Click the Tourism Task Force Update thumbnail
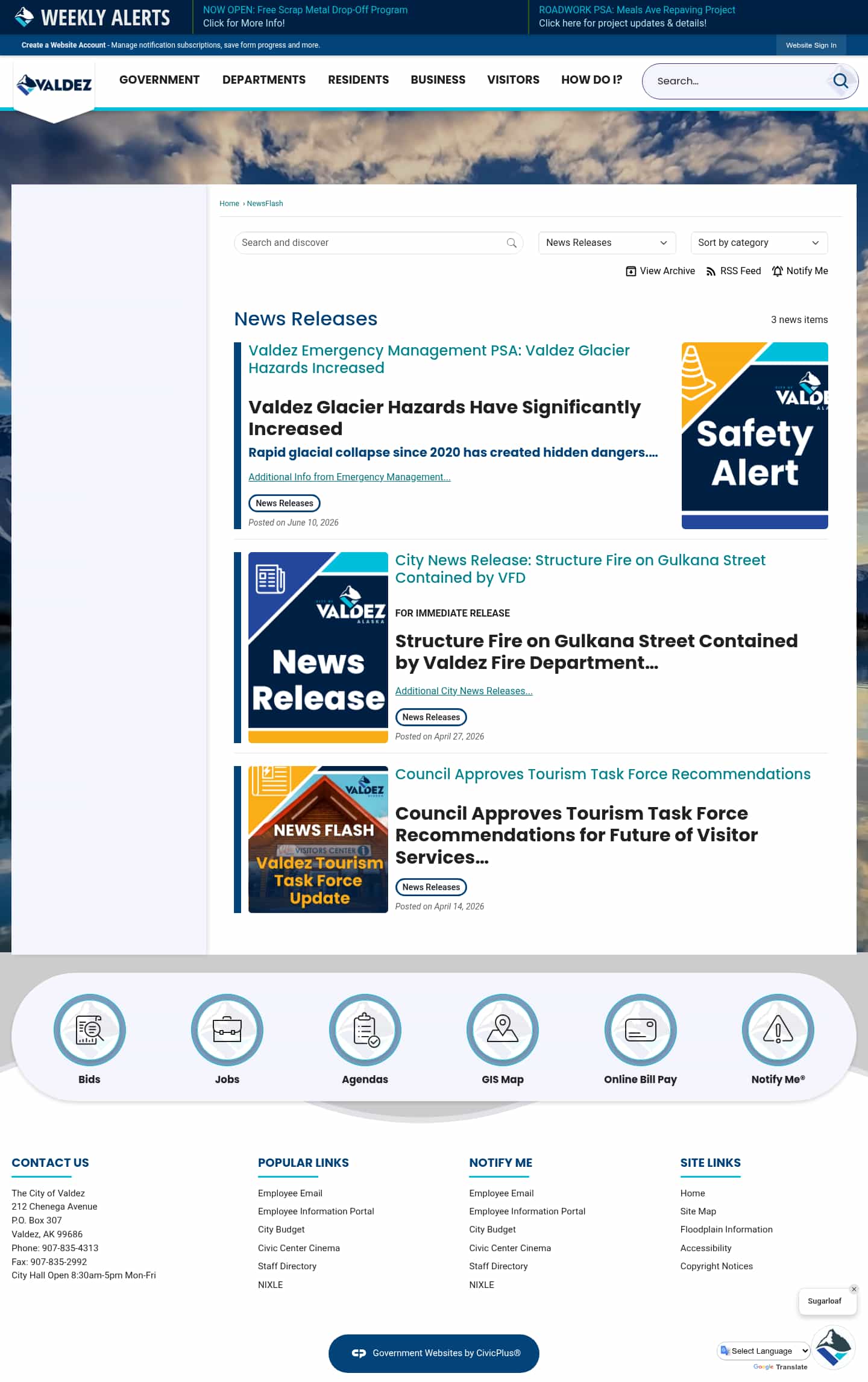This screenshot has height=1382, width=868. coord(318,840)
